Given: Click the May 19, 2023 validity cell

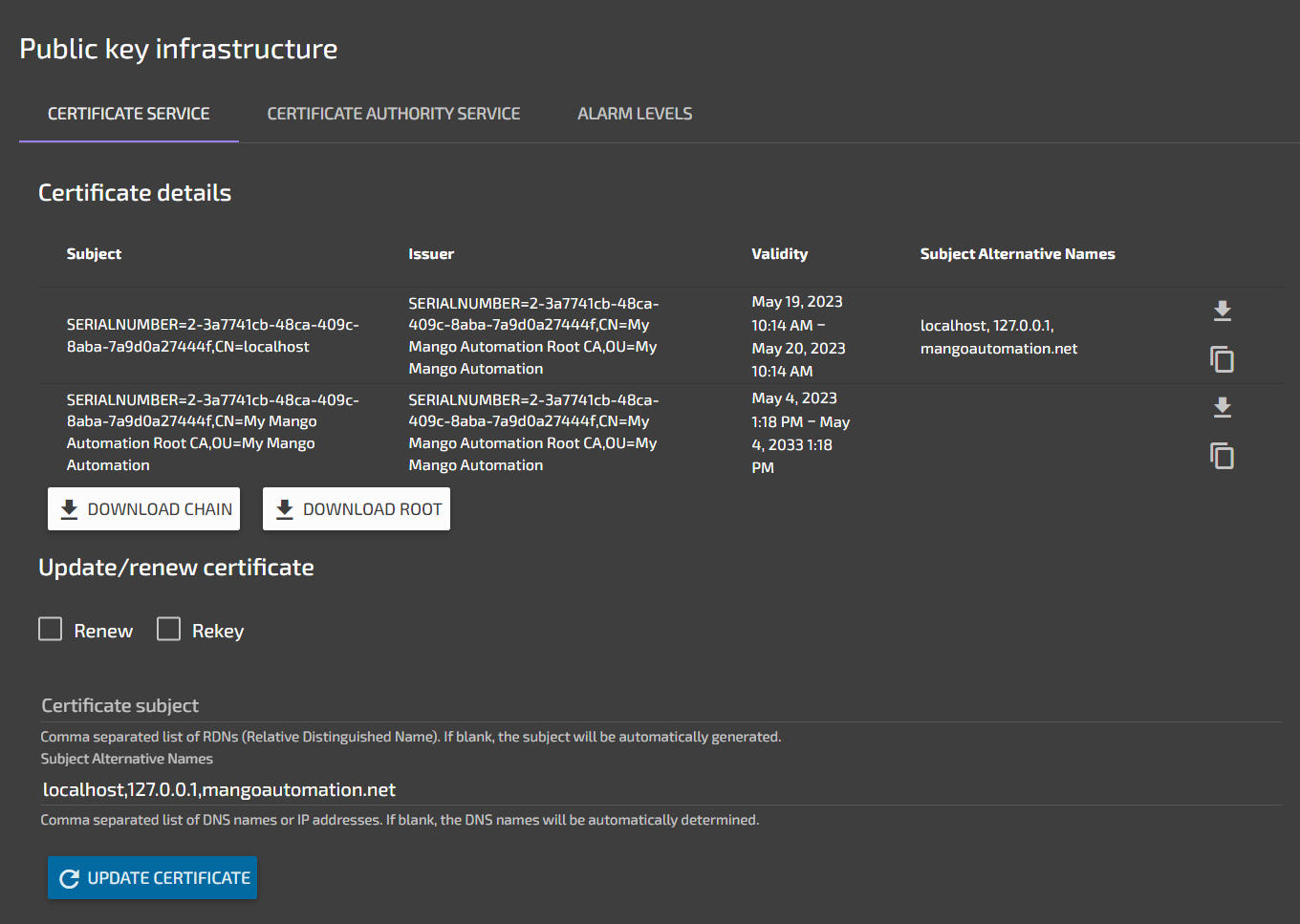Looking at the screenshot, I should pyautogui.click(x=799, y=336).
